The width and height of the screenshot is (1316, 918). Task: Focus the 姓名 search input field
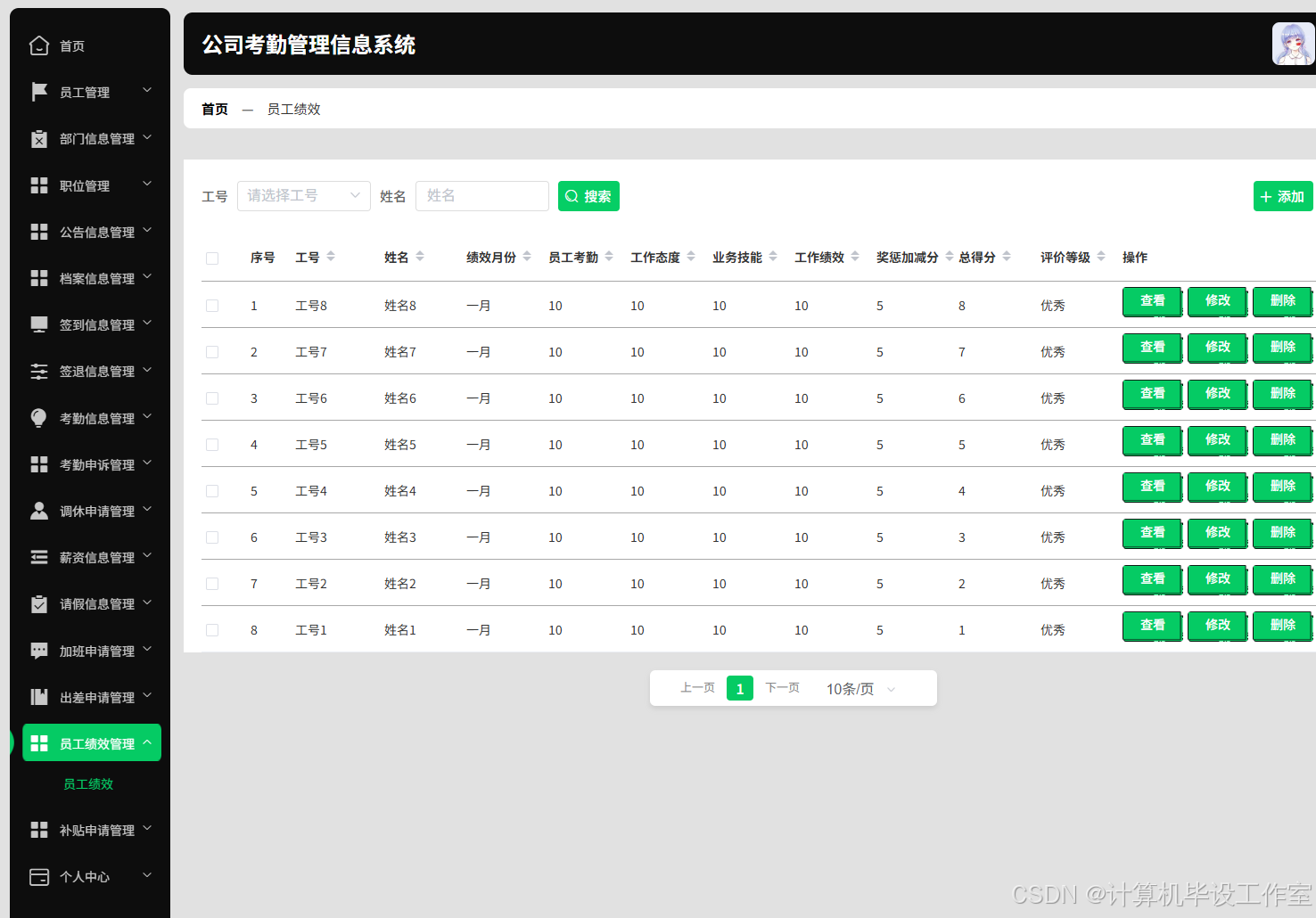click(482, 196)
